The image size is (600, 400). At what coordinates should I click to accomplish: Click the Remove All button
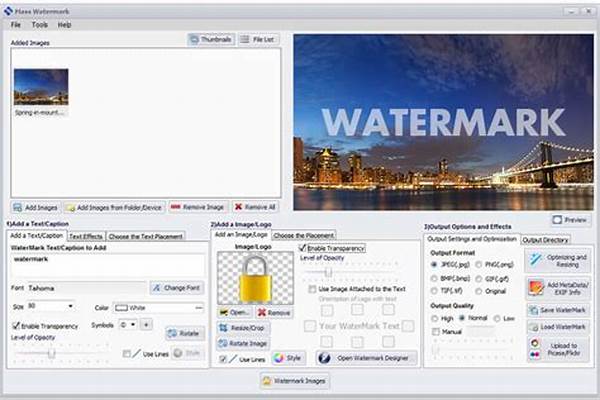click(255, 206)
